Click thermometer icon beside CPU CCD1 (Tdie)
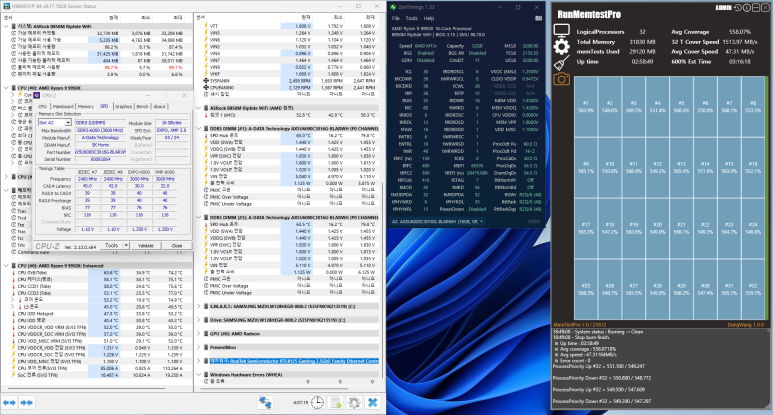Image resolution: width=773 pixels, height=415 pixels. point(13,286)
